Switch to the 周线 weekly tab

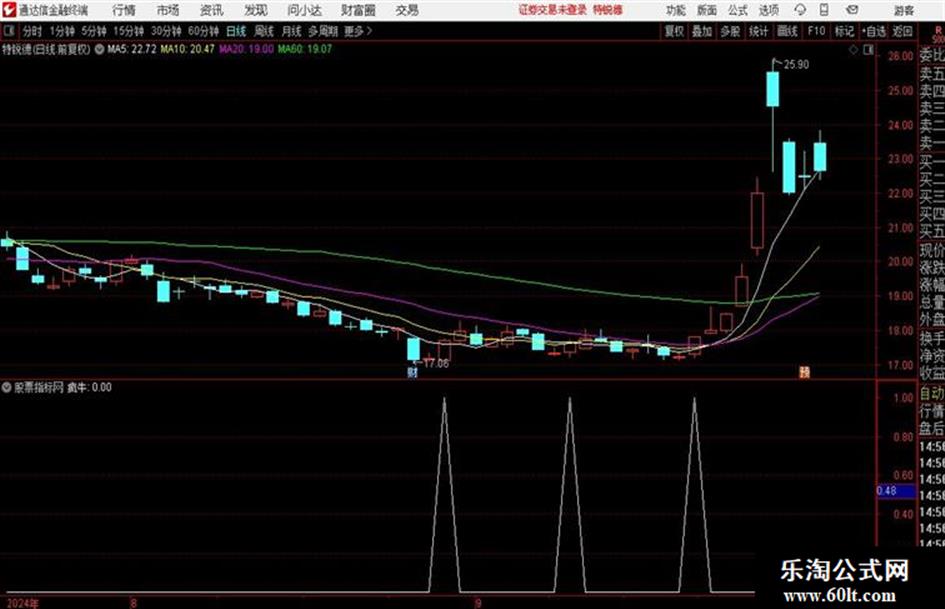264,31
